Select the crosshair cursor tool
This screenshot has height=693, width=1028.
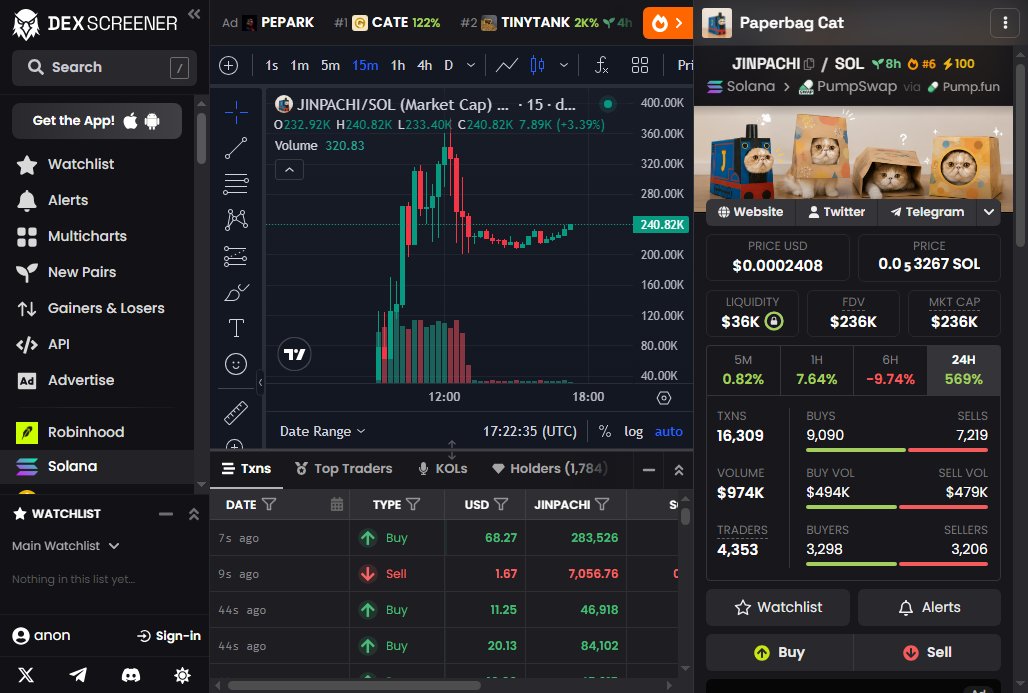(x=236, y=113)
